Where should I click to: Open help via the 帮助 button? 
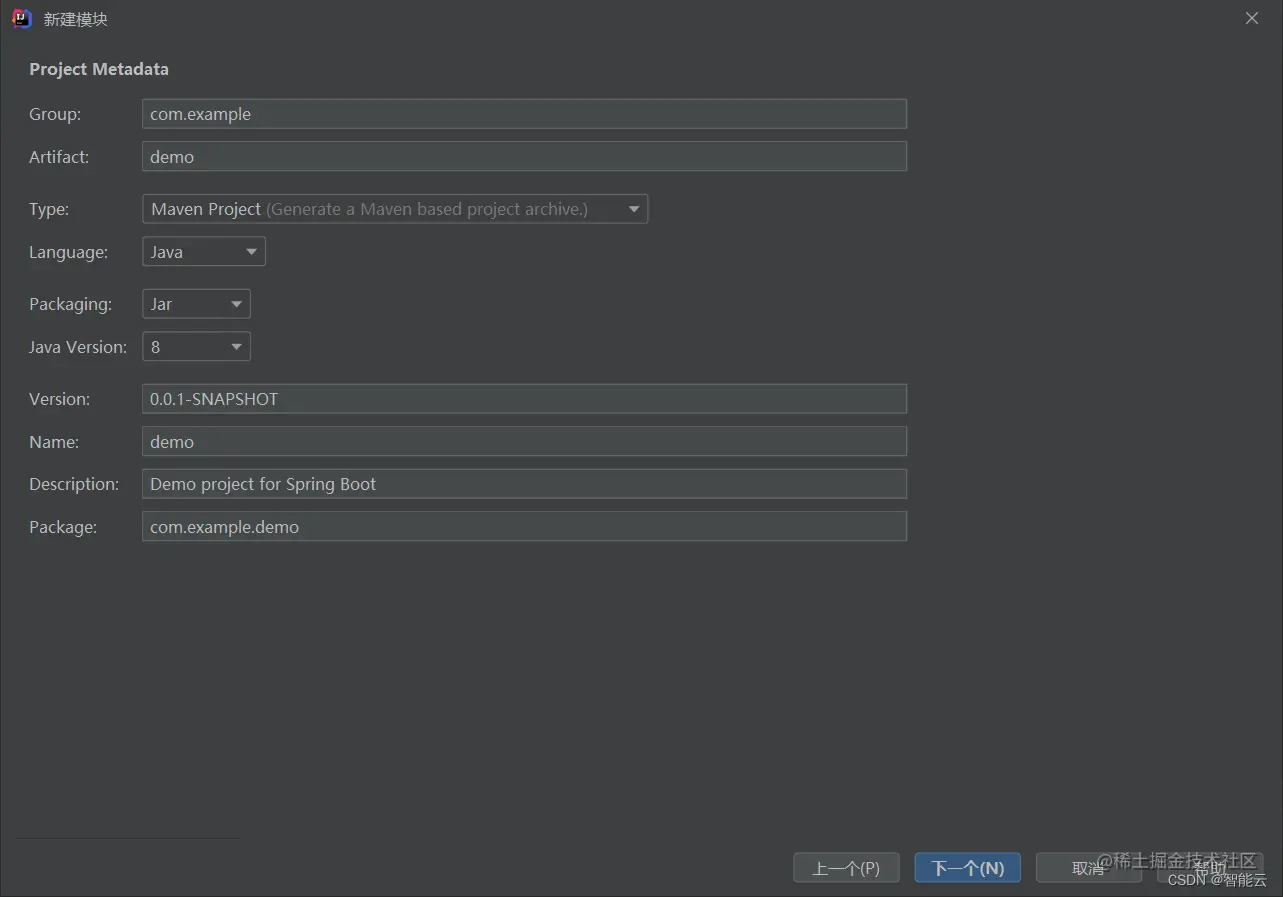coord(1210,868)
